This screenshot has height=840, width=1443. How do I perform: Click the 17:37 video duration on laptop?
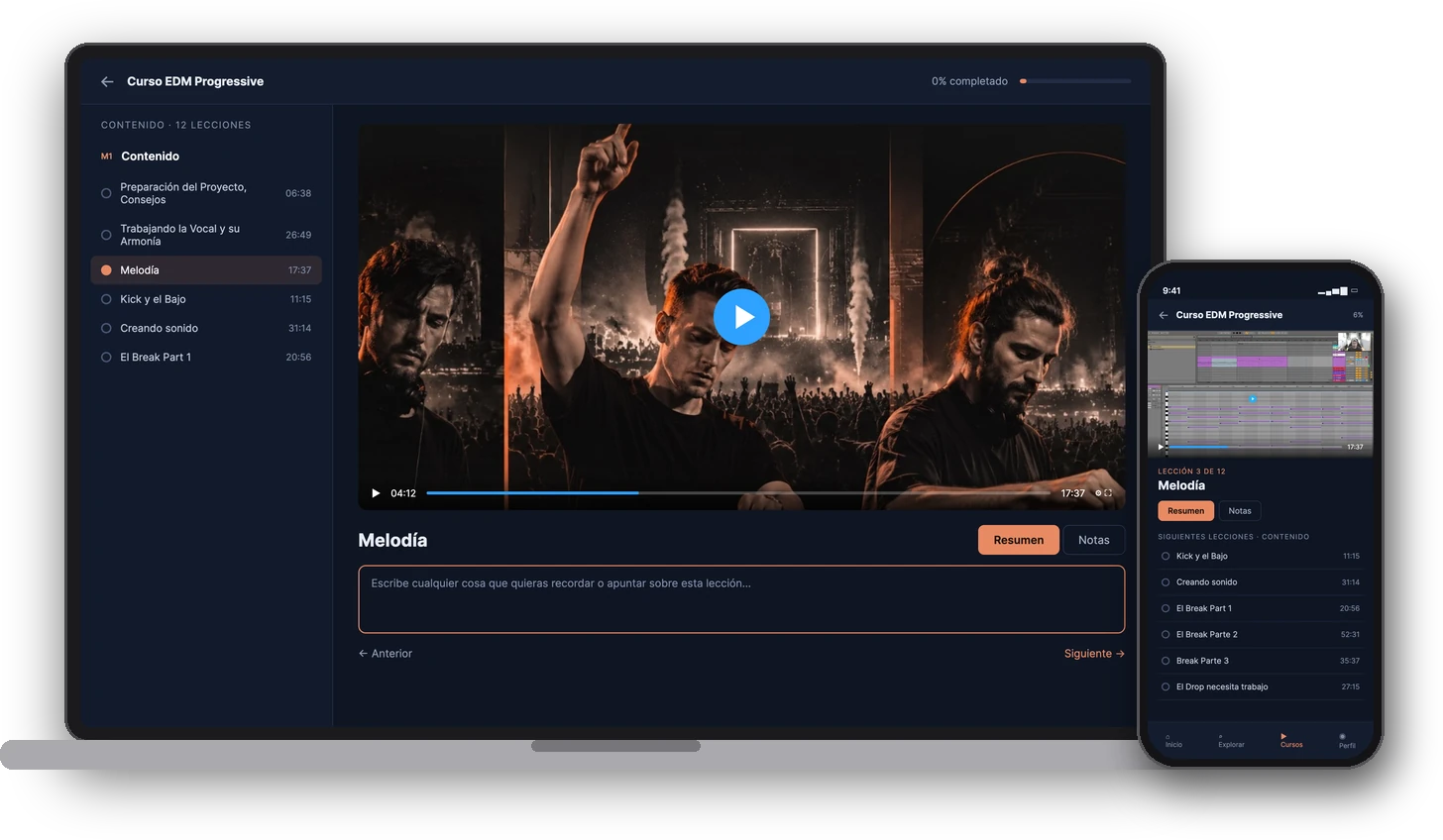[x=1072, y=493]
